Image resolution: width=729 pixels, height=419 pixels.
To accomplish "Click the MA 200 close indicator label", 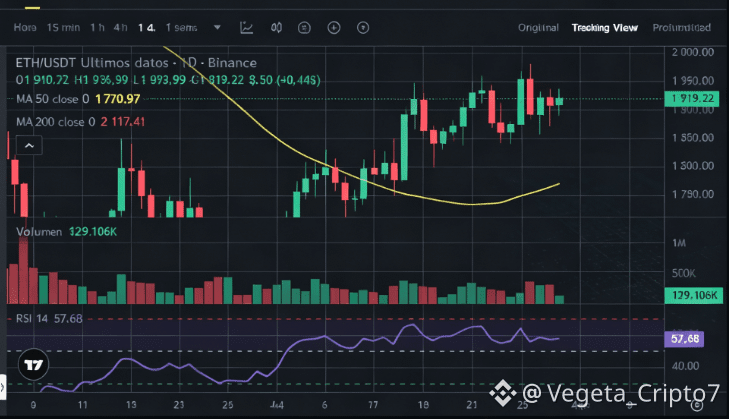I will coord(56,122).
